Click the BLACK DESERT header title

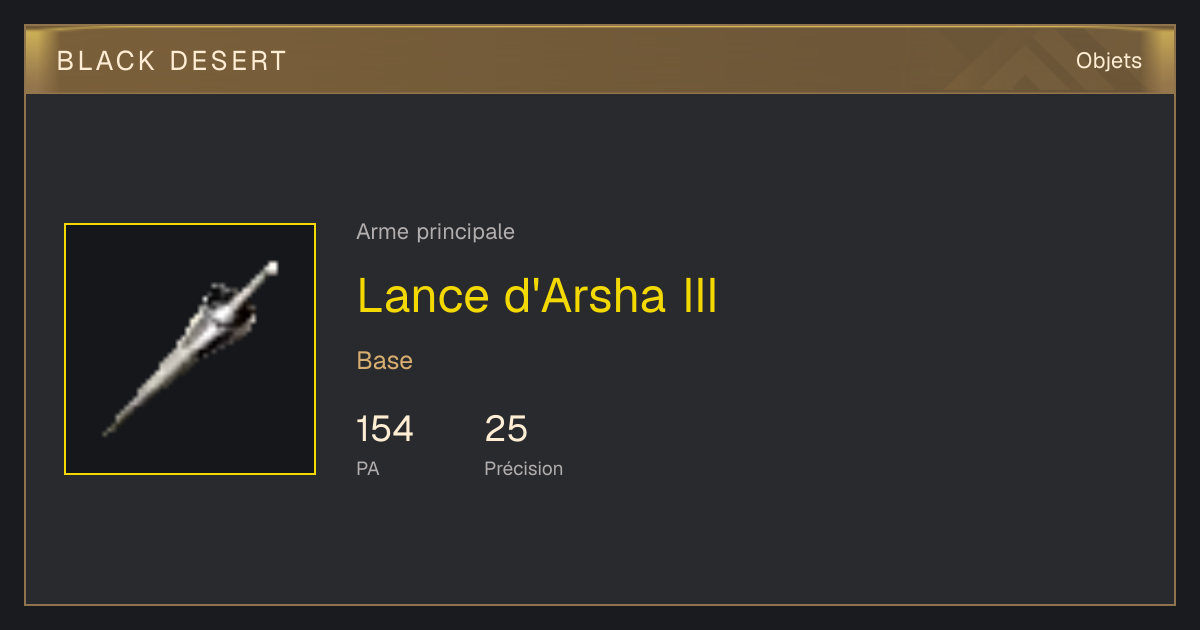point(172,61)
